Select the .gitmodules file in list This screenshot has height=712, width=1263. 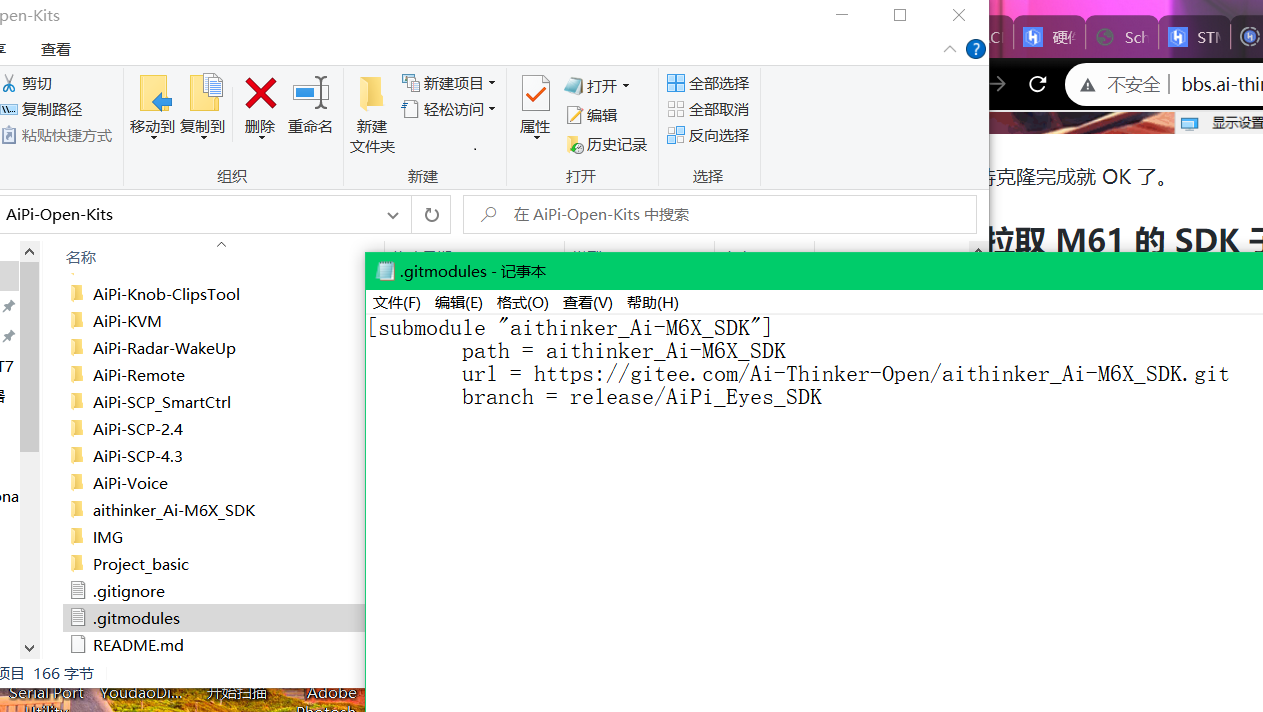point(214,618)
